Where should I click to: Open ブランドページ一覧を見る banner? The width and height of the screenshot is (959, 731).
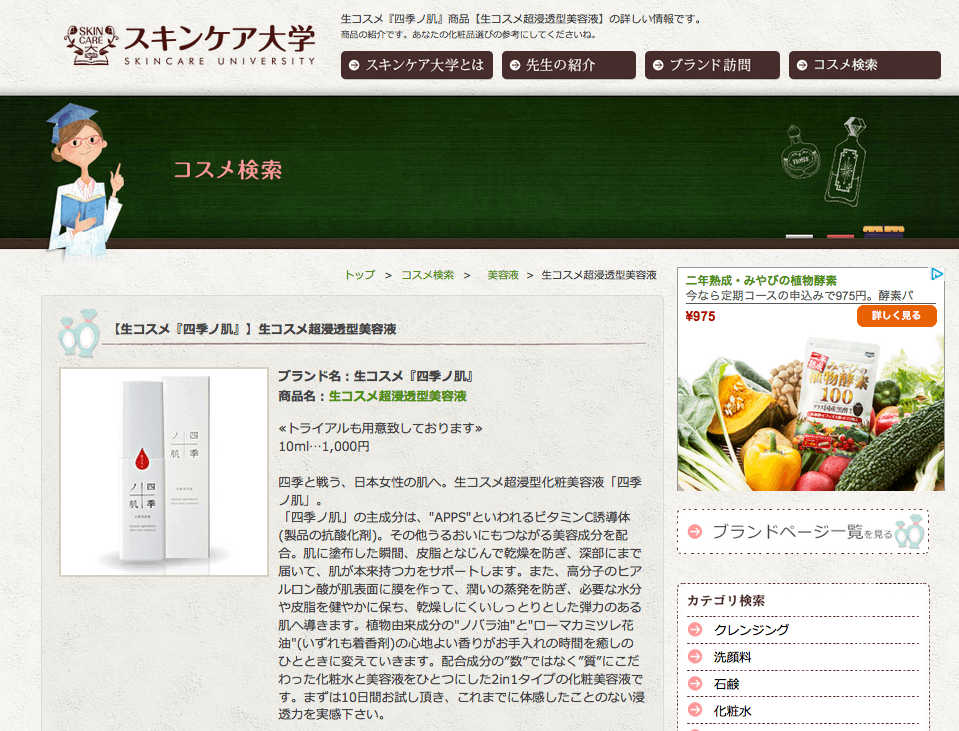pyautogui.click(x=802, y=532)
